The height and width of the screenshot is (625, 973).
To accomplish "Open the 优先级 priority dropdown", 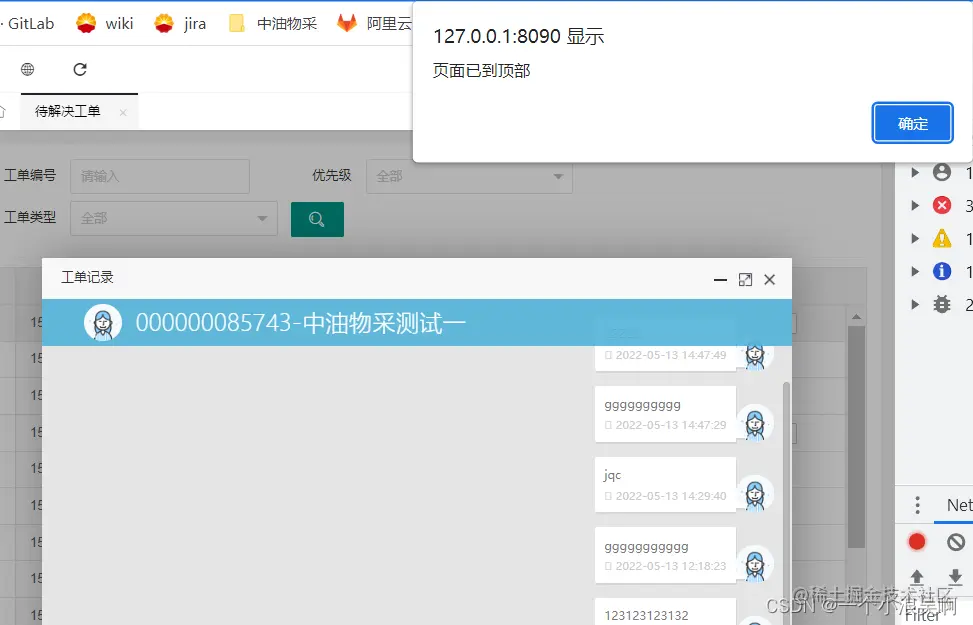I will click(x=469, y=175).
